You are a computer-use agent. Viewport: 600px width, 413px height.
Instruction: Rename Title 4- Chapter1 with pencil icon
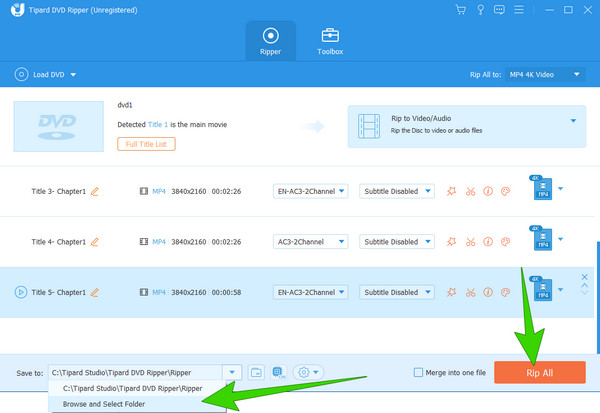95,242
